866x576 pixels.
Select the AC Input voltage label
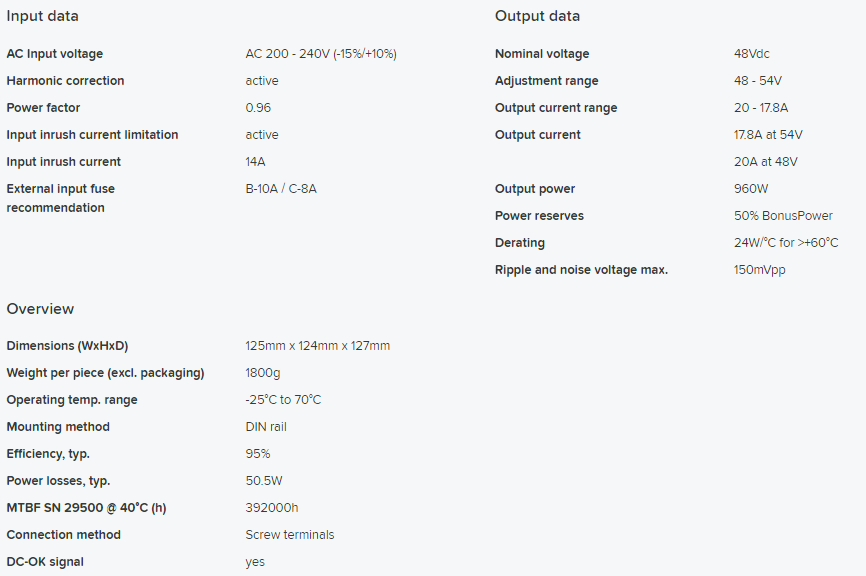click(x=55, y=54)
